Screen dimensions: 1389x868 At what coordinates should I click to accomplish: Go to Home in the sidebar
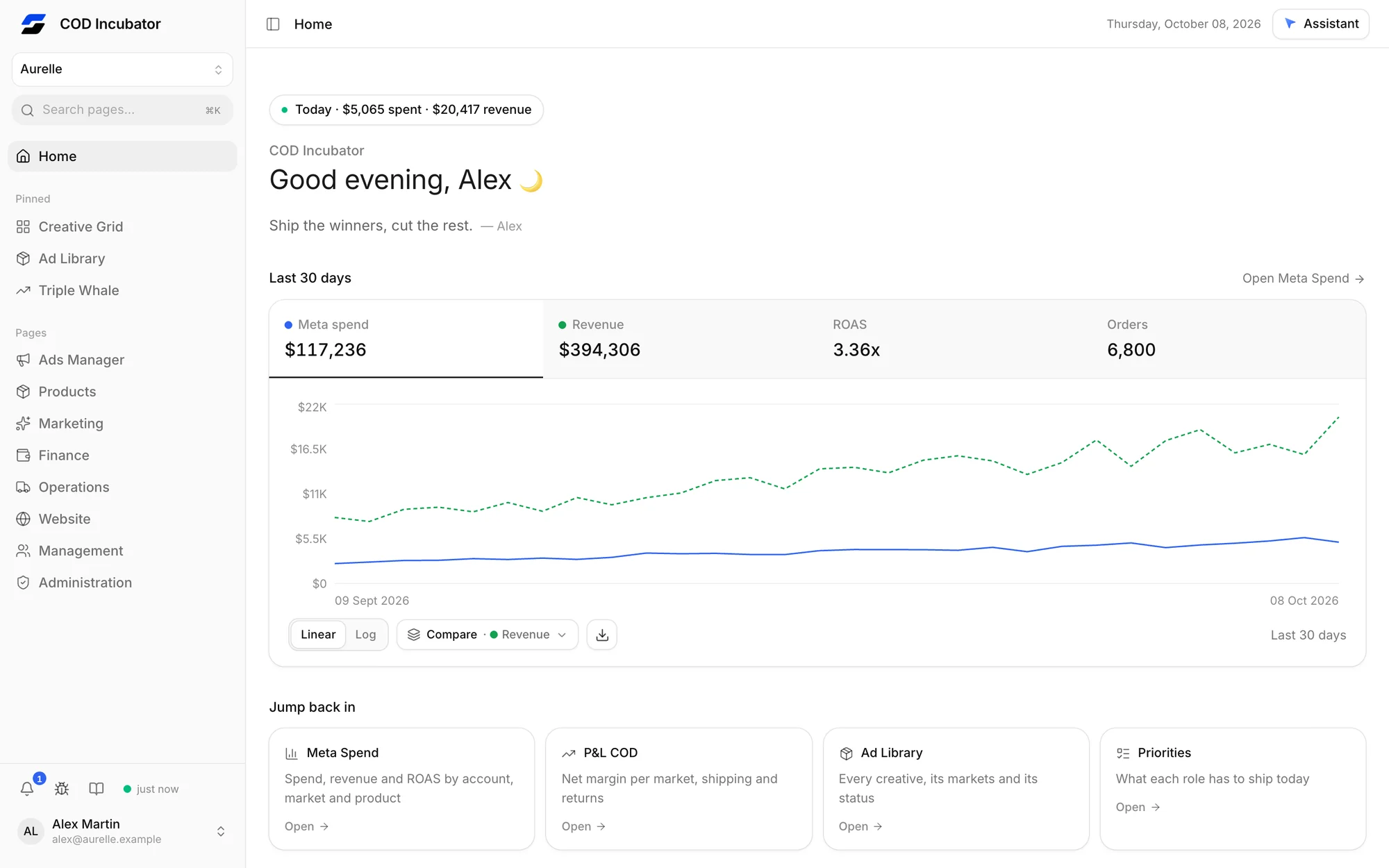[122, 156]
